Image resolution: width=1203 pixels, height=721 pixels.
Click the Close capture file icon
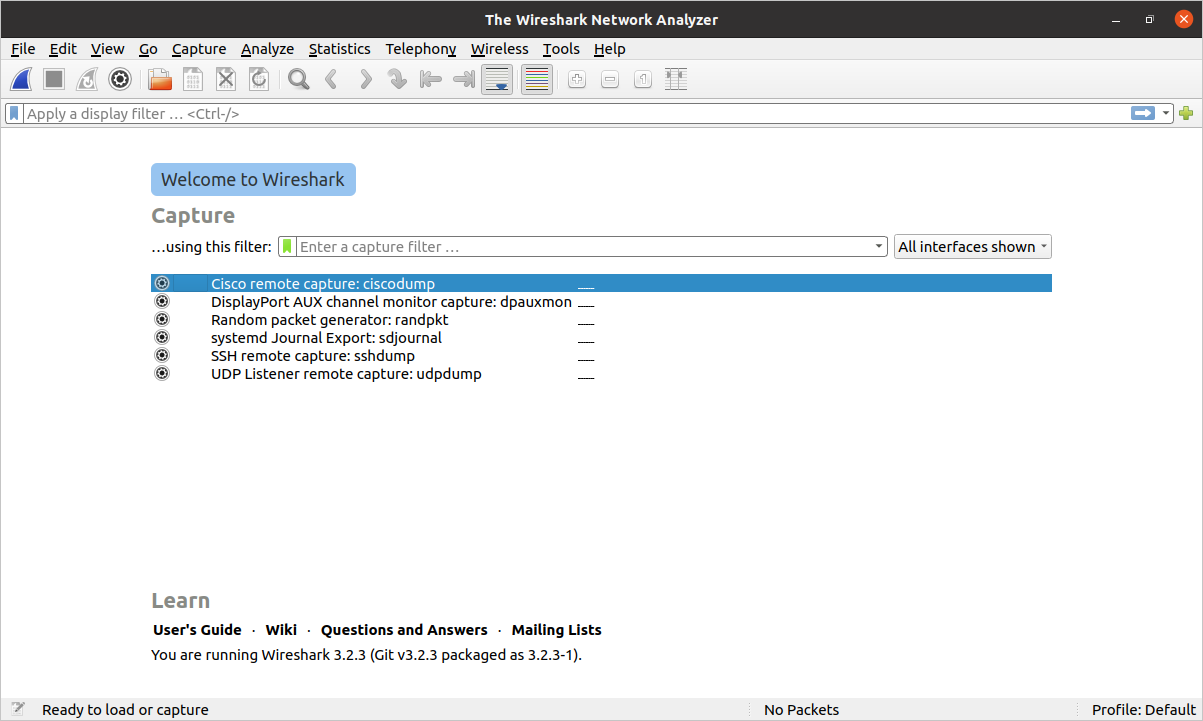click(226, 79)
